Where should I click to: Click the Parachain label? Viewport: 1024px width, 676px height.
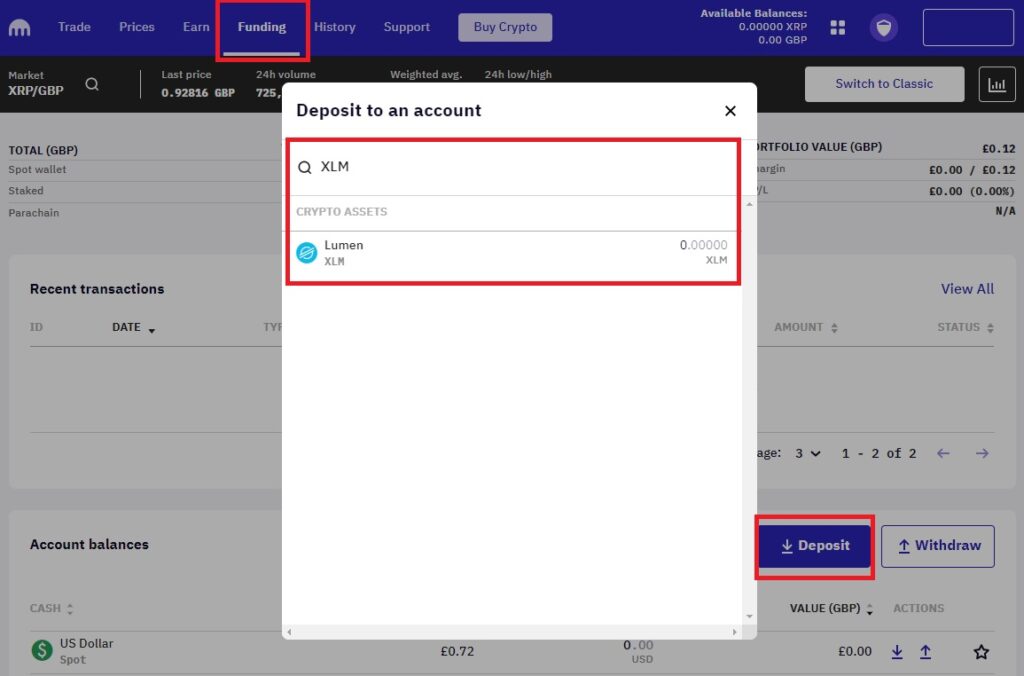pyautogui.click(x=33, y=213)
